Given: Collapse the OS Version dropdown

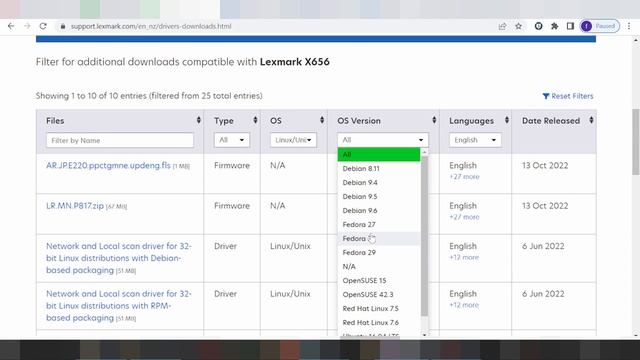Looking at the screenshot, I should (x=383, y=140).
